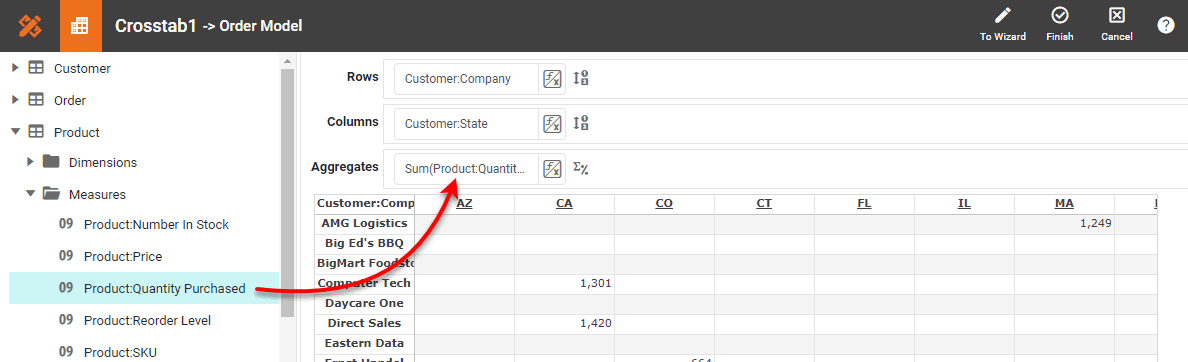Screen dimensions: 1188x362
Task: Expand the Dimensions folder
Action: pyautogui.click(x=30, y=162)
